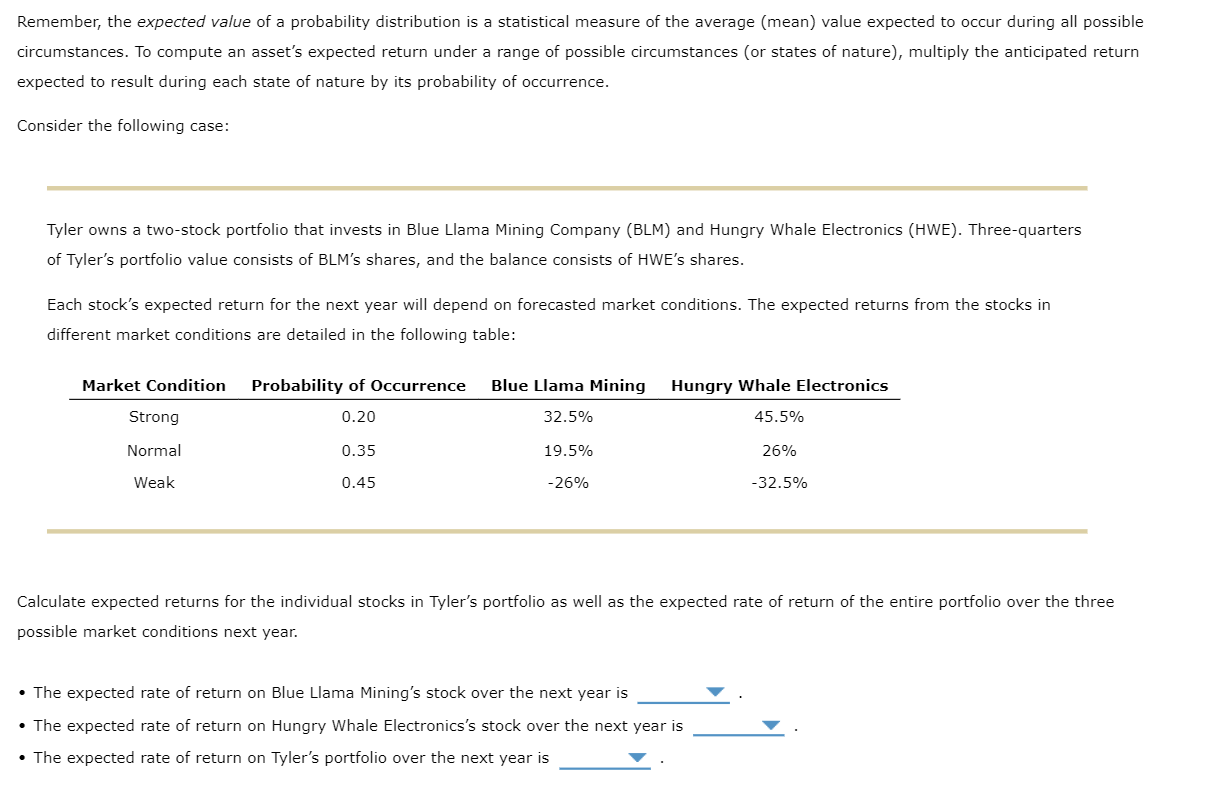Select the Probability of Occurrence column header
Screen dimensions: 1208x791
coord(360,385)
